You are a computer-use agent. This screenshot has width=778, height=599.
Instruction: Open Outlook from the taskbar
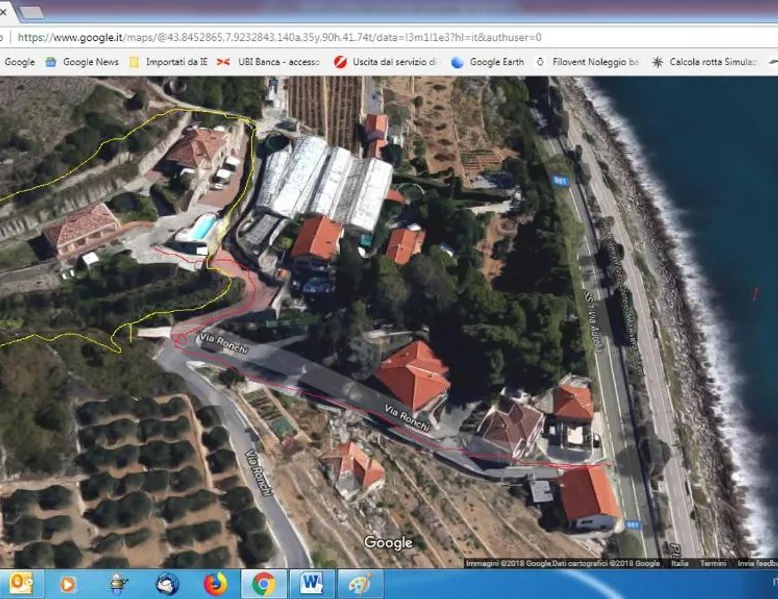point(20,583)
